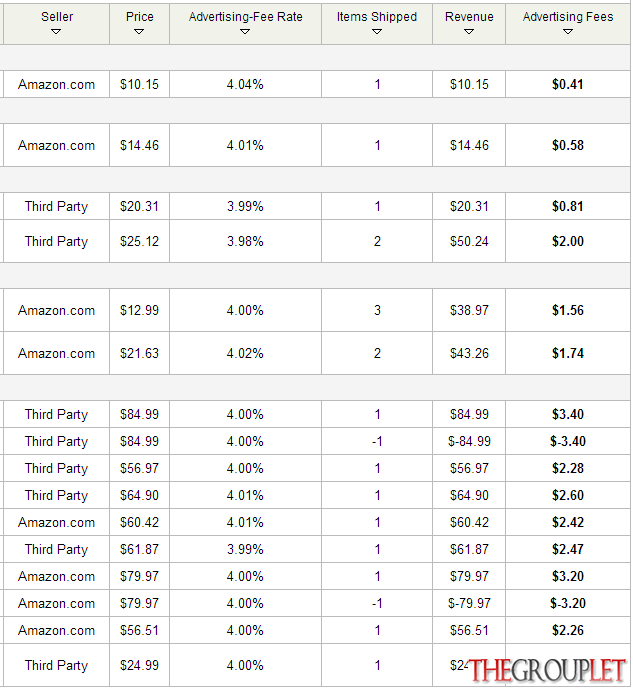Click the Seller column header label
The width and height of the screenshot is (633, 689).
(57, 17)
